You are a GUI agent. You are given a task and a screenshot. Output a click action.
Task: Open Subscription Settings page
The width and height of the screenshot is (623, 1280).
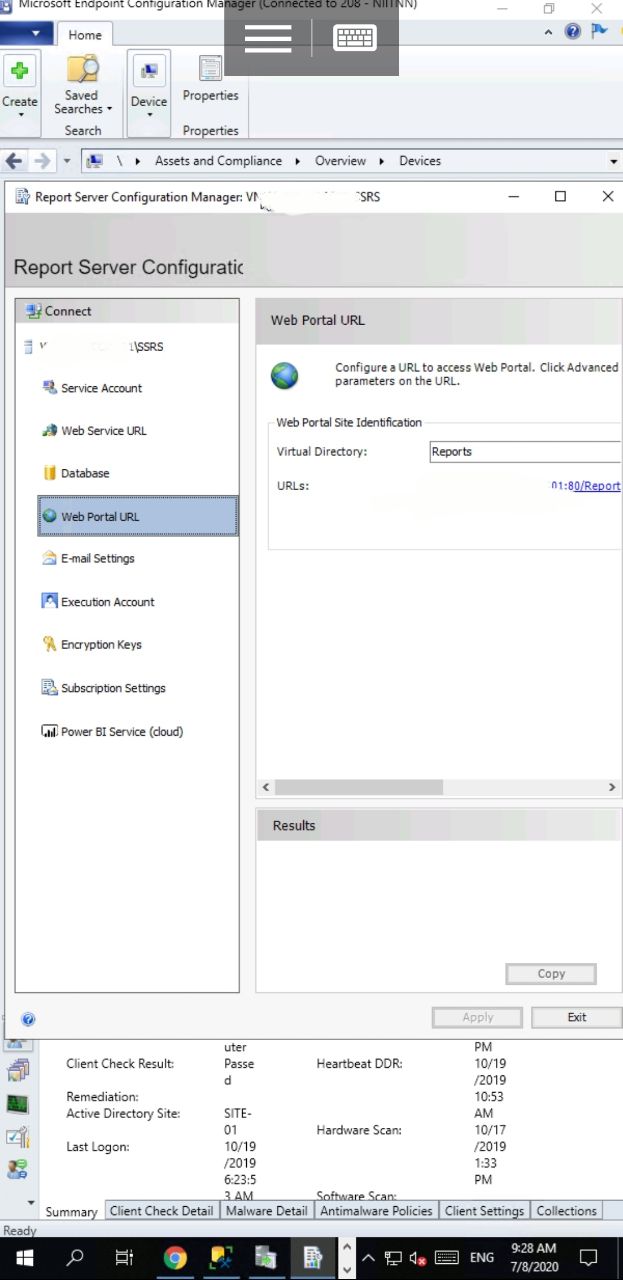tap(103, 688)
